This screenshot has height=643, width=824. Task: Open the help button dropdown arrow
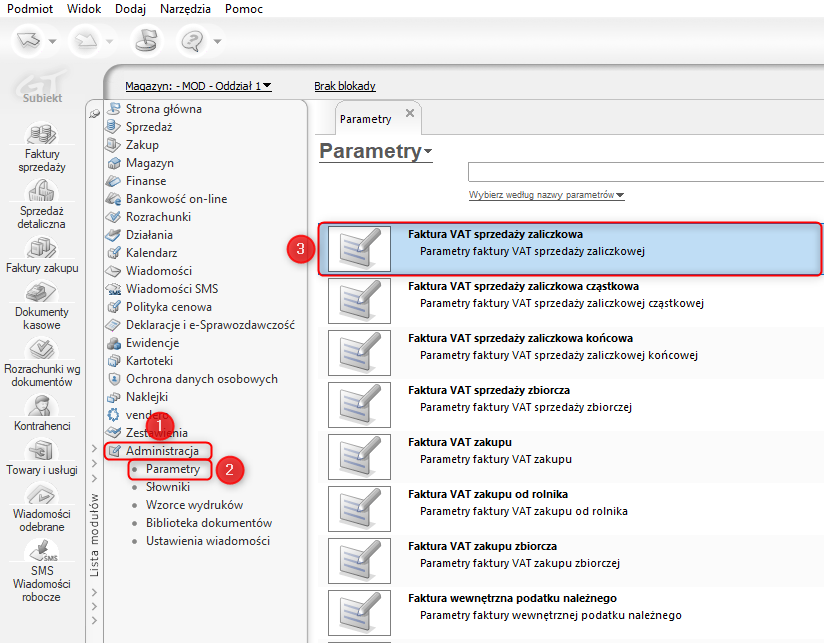click(217, 41)
